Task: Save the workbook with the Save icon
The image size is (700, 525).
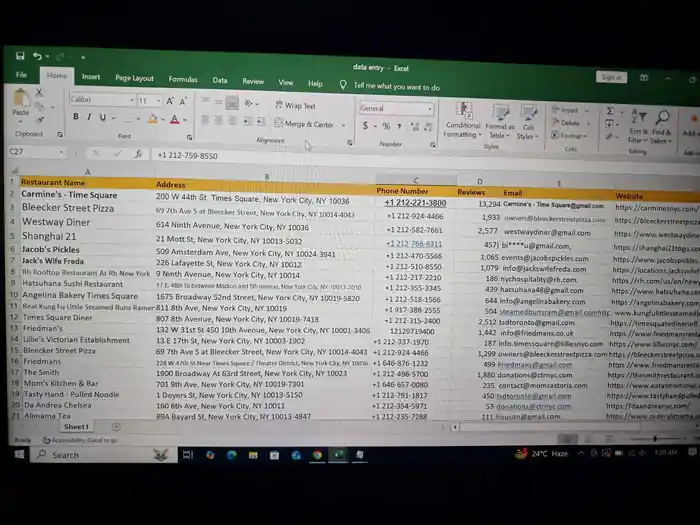Action: click(x=20, y=55)
